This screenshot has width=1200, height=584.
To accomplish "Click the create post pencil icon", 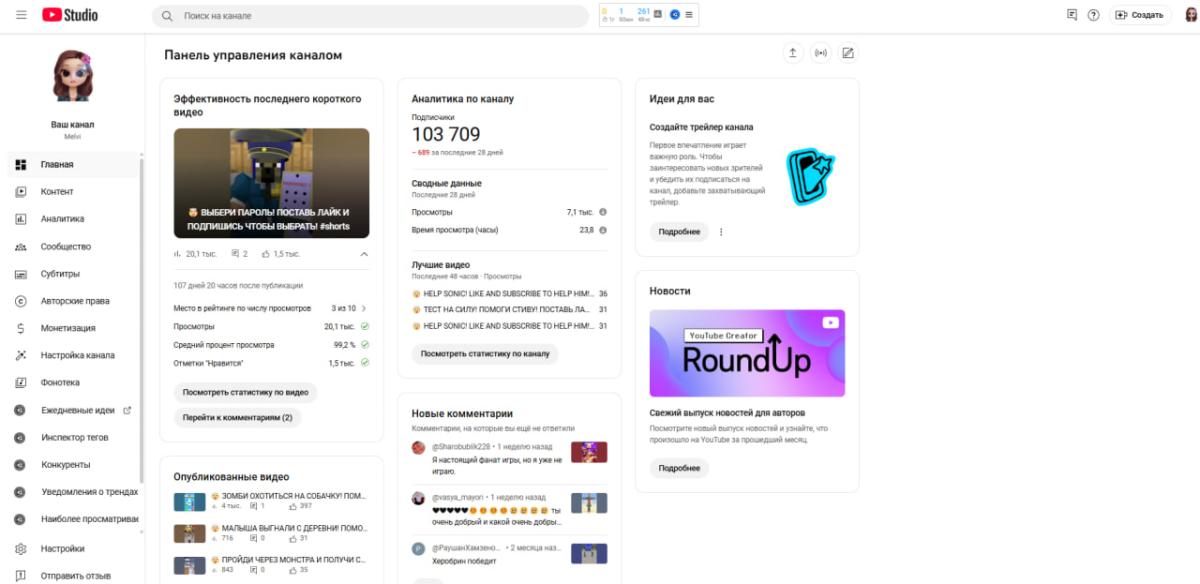I will click(848, 53).
